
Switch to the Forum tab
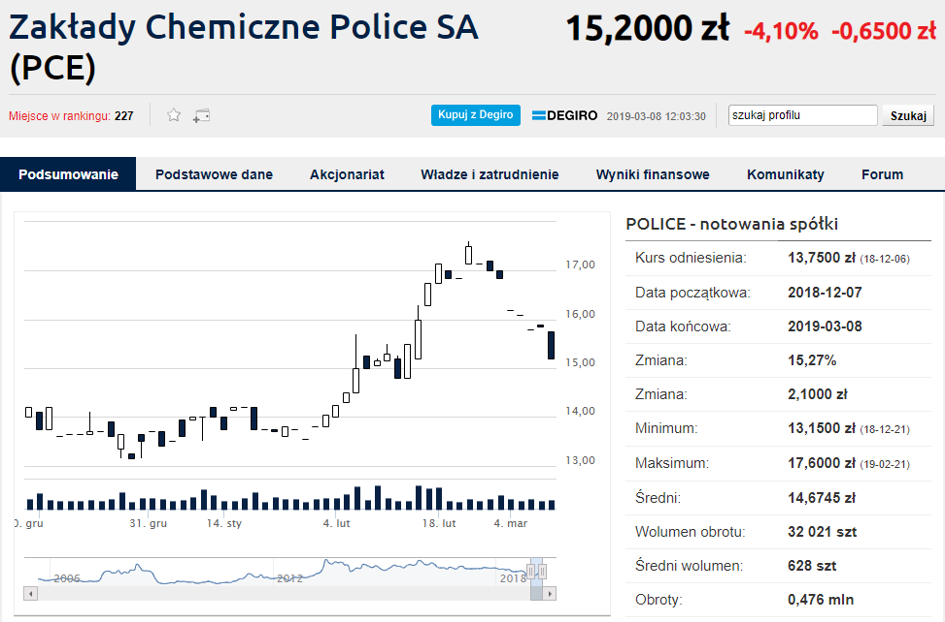[882, 174]
